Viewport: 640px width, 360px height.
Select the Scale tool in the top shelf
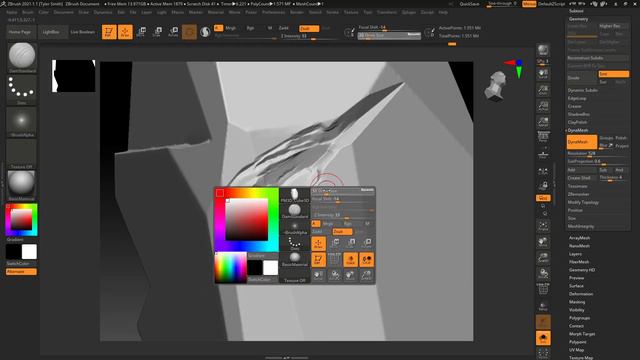[x=157, y=32]
